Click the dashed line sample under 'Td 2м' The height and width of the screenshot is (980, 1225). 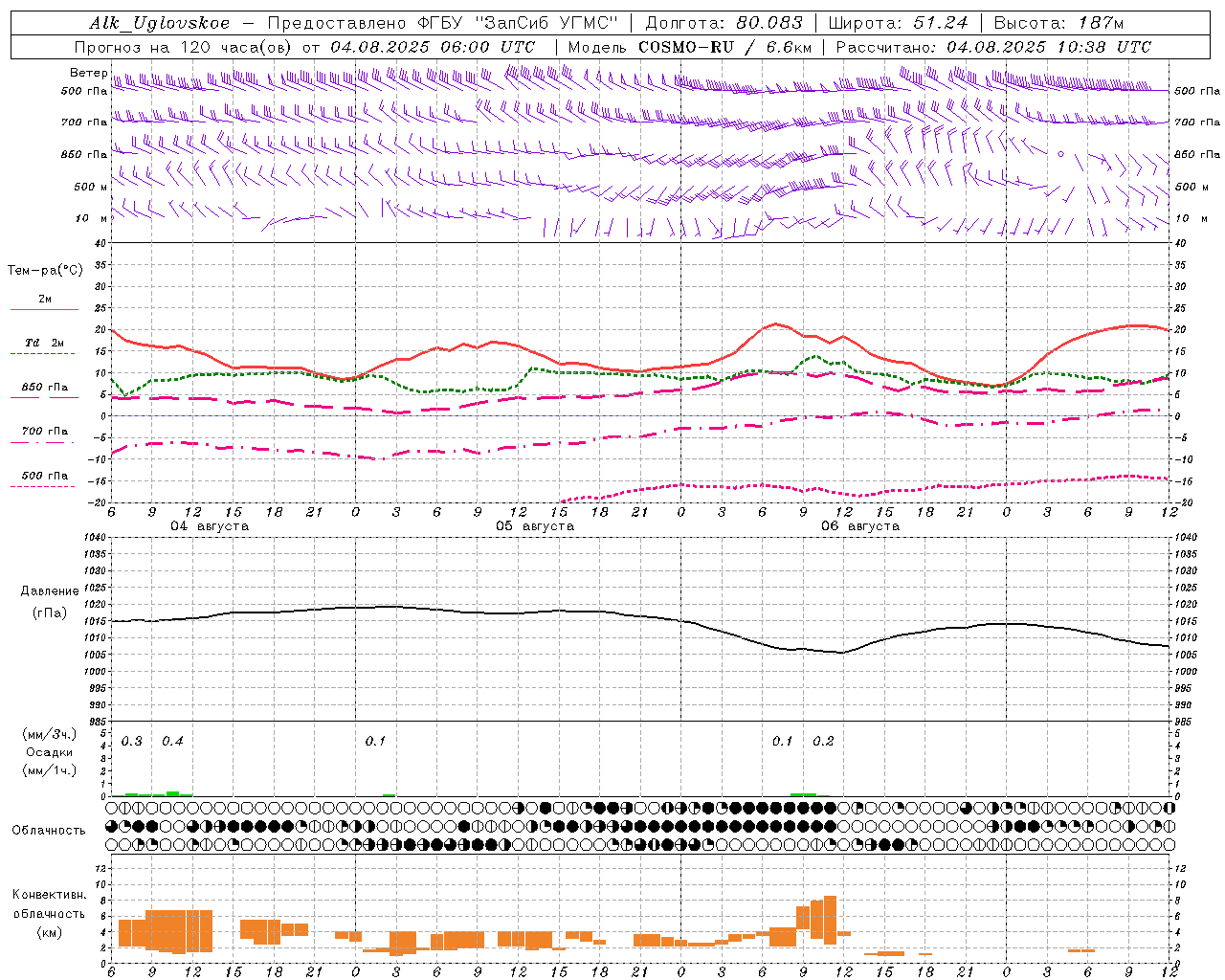coord(43,354)
